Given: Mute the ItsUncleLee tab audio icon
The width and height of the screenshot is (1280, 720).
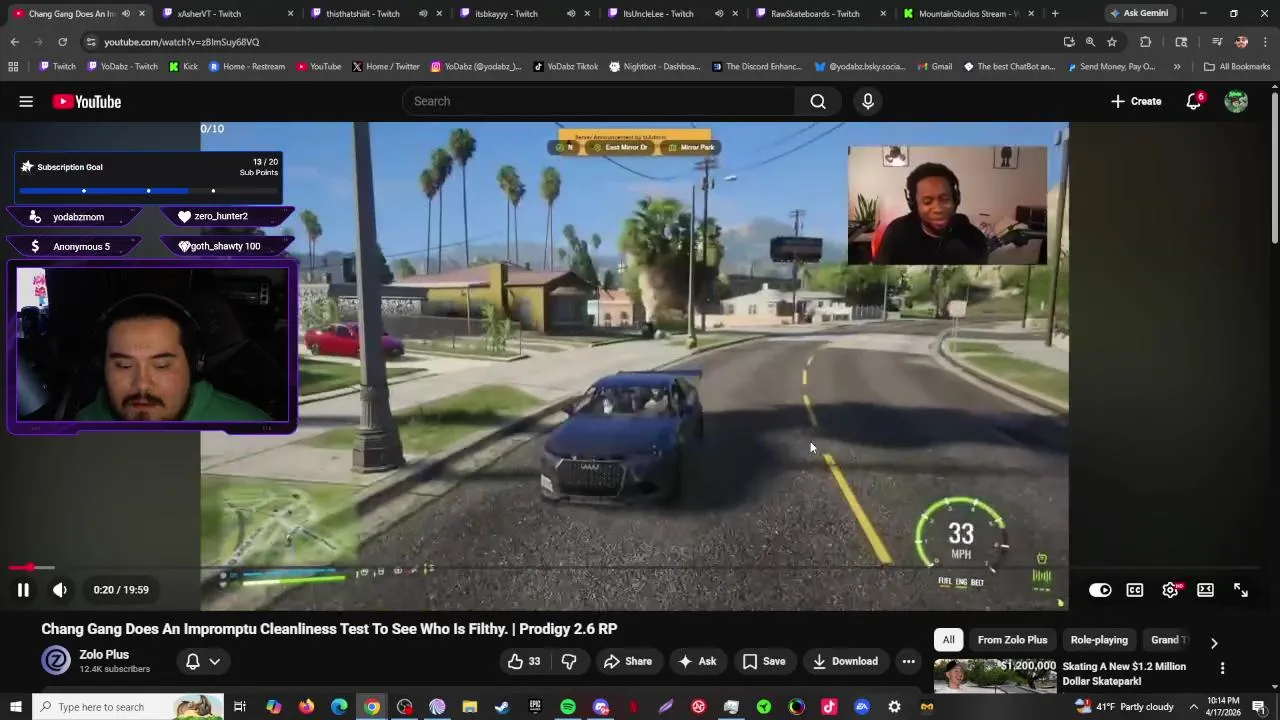Looking at the screenshot, I should point(719,14).
